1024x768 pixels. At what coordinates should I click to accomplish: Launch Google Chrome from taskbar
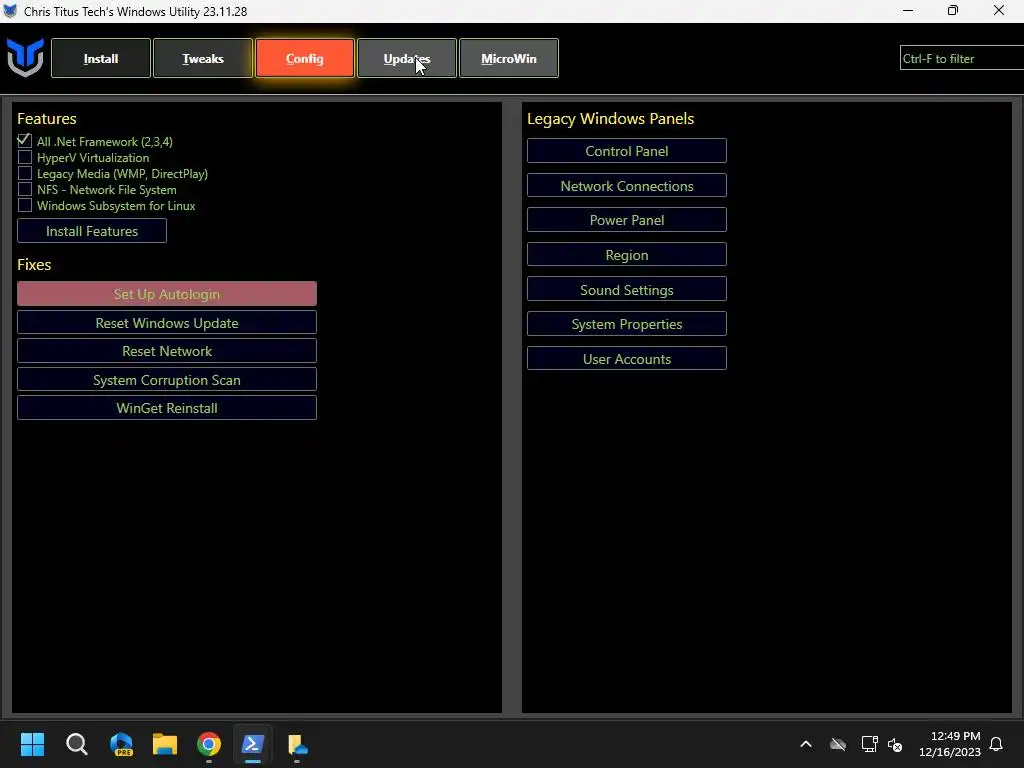click(x=209, y=744)
